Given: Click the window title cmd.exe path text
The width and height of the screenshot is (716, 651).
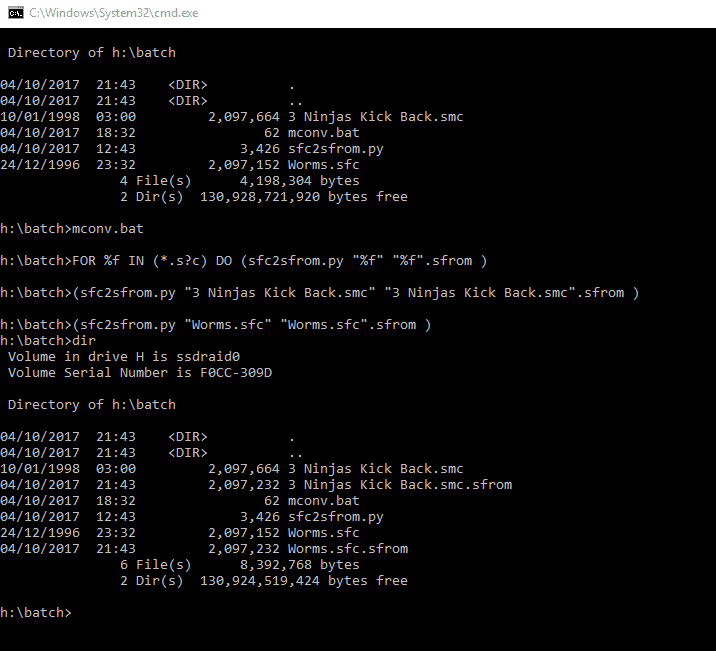Looking at the screenshot, I should coord(114,13).
